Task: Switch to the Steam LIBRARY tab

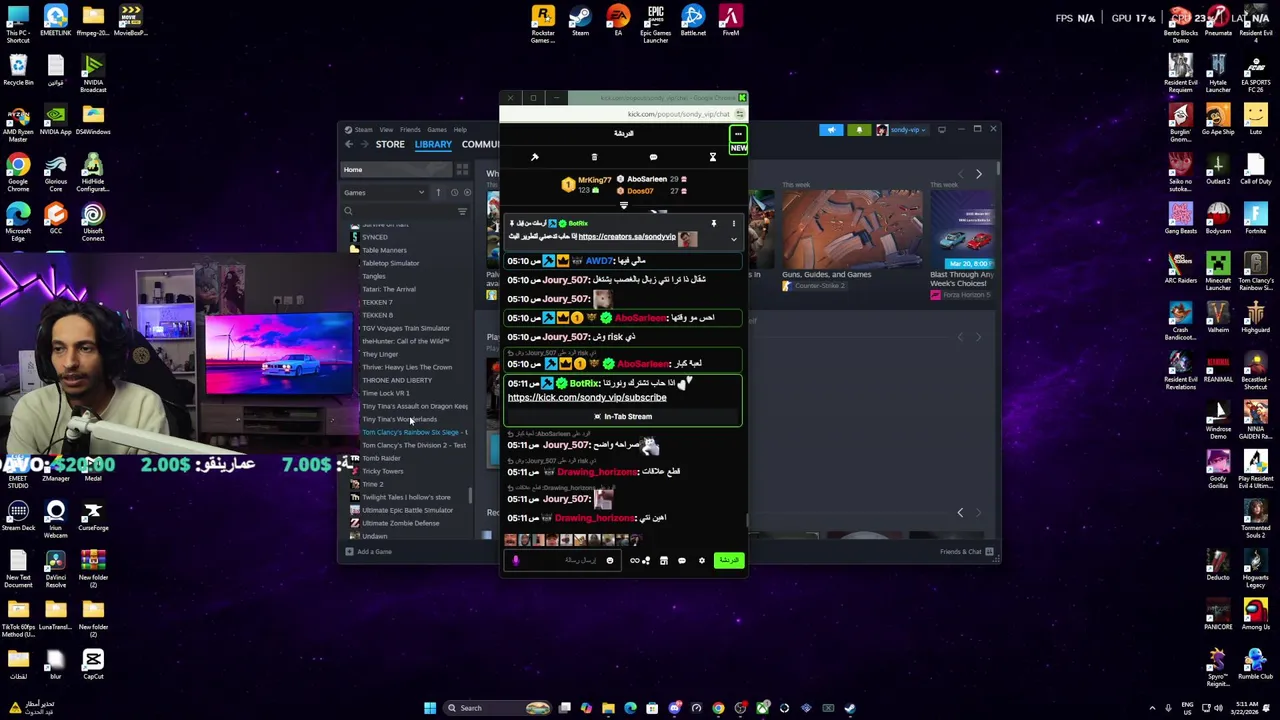Action: point(433,144)
